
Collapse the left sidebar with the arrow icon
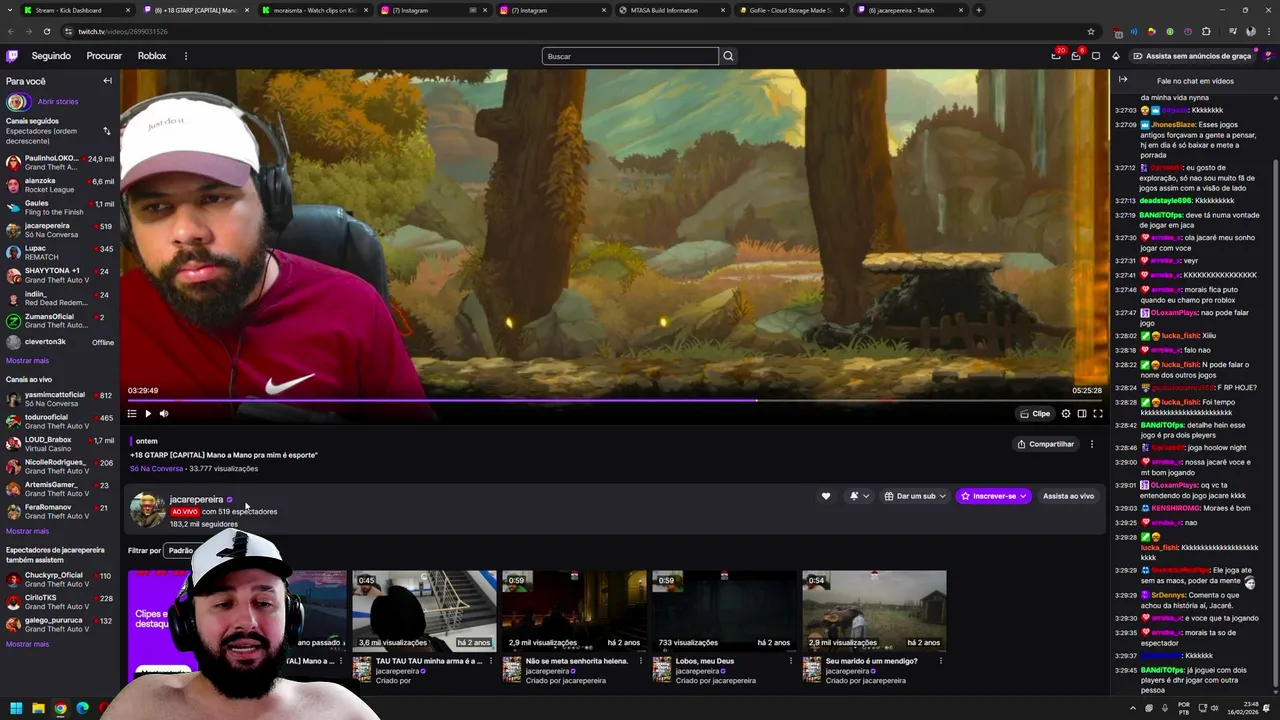point(107,81)
